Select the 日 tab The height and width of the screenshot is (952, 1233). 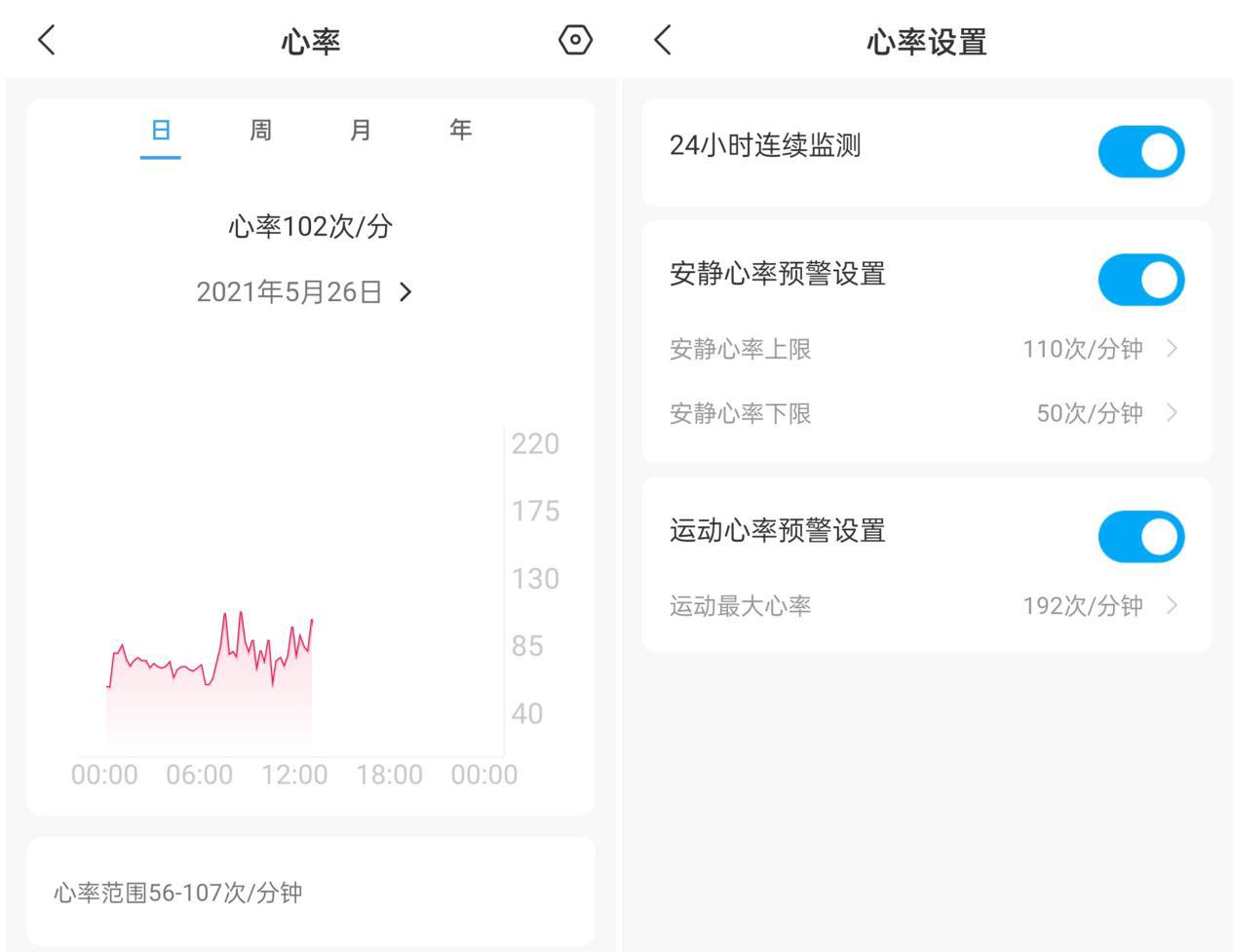click(161, 130)
